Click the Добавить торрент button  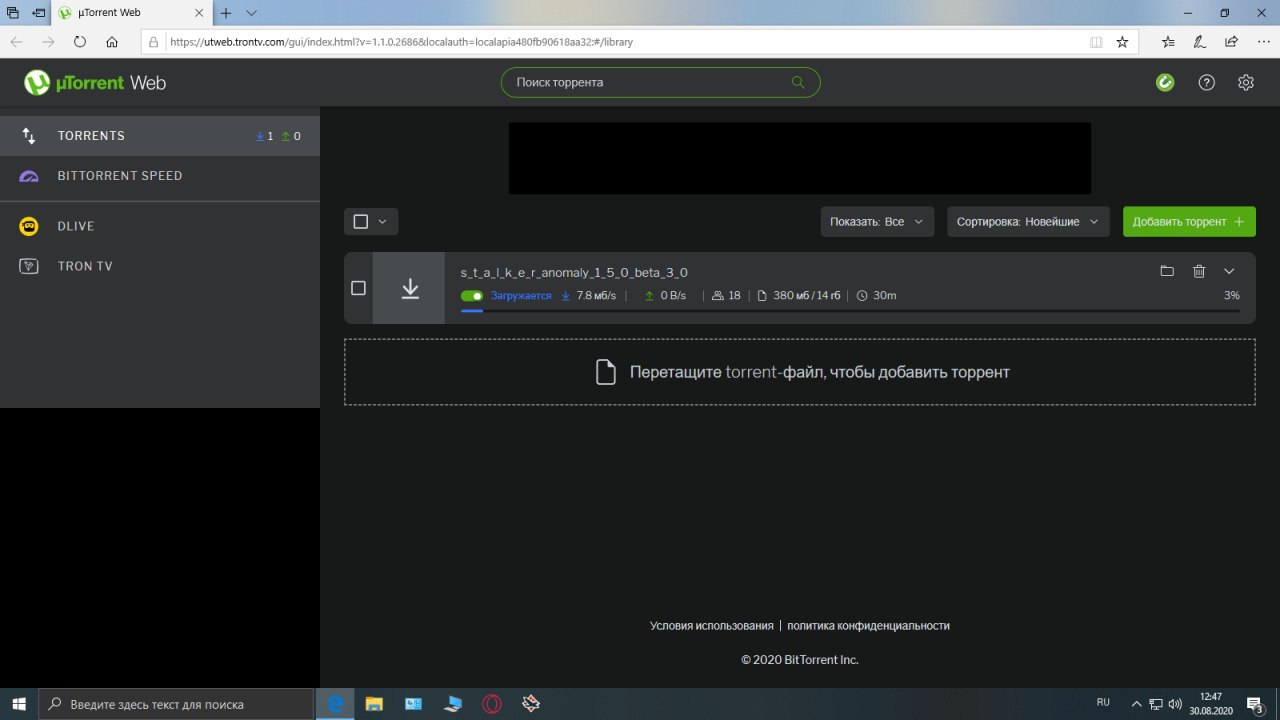click(x=1189, y=222)
